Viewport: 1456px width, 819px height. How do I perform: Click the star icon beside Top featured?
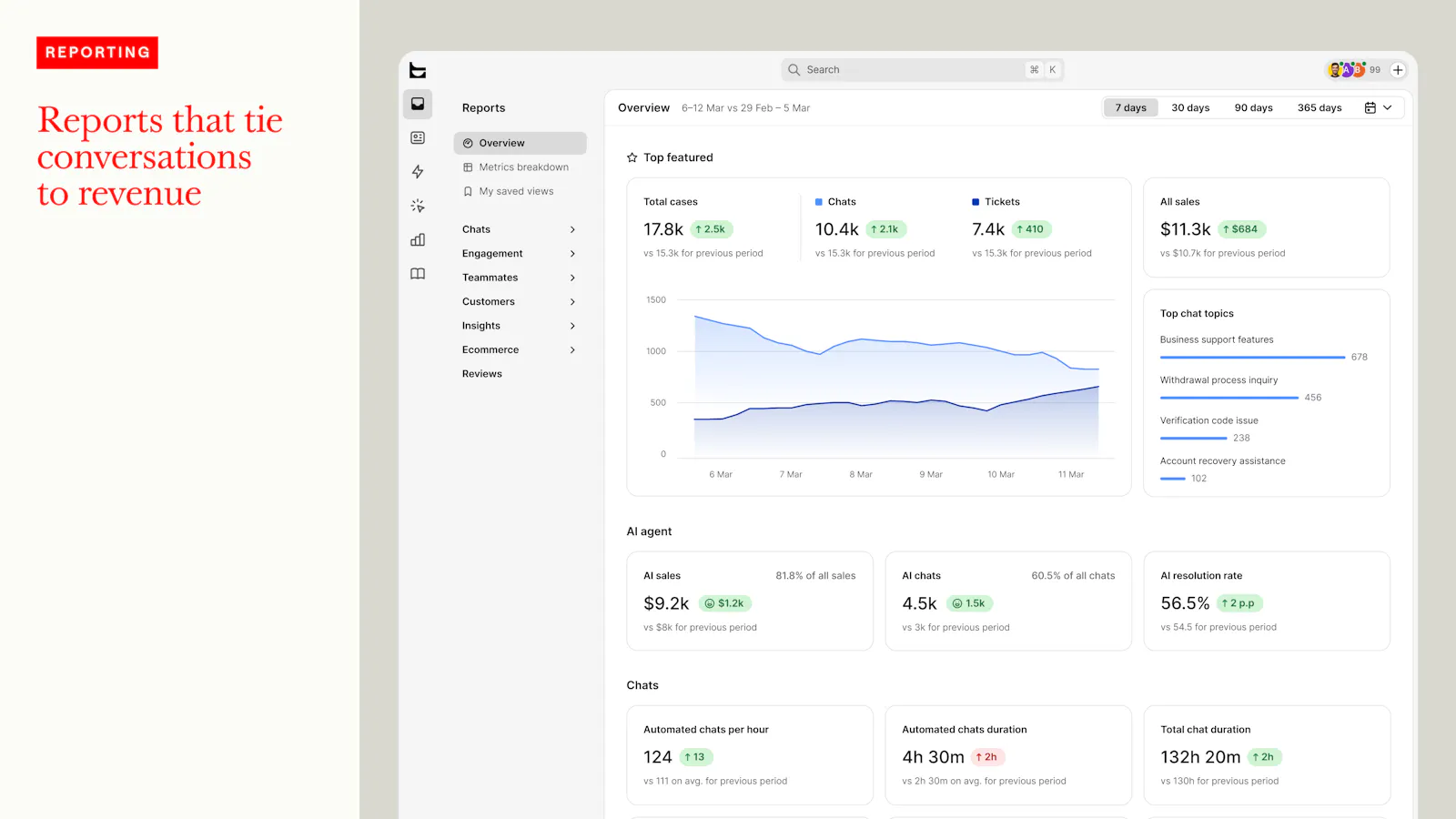pyautogui.click(x=632, y=157)
